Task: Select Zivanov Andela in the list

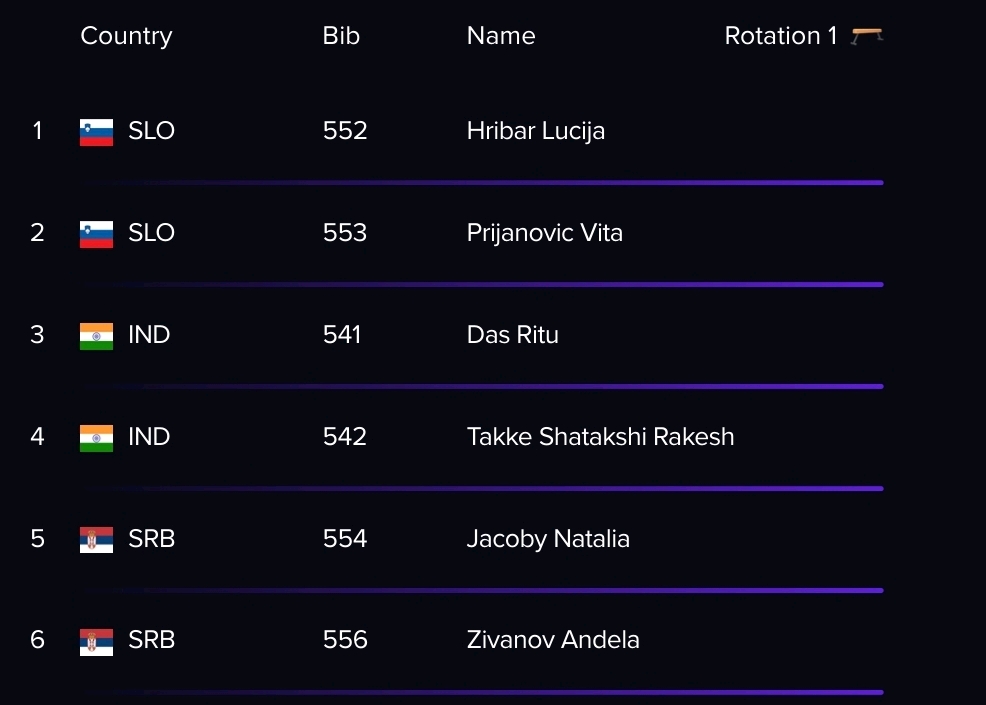Action: [553, 640]
